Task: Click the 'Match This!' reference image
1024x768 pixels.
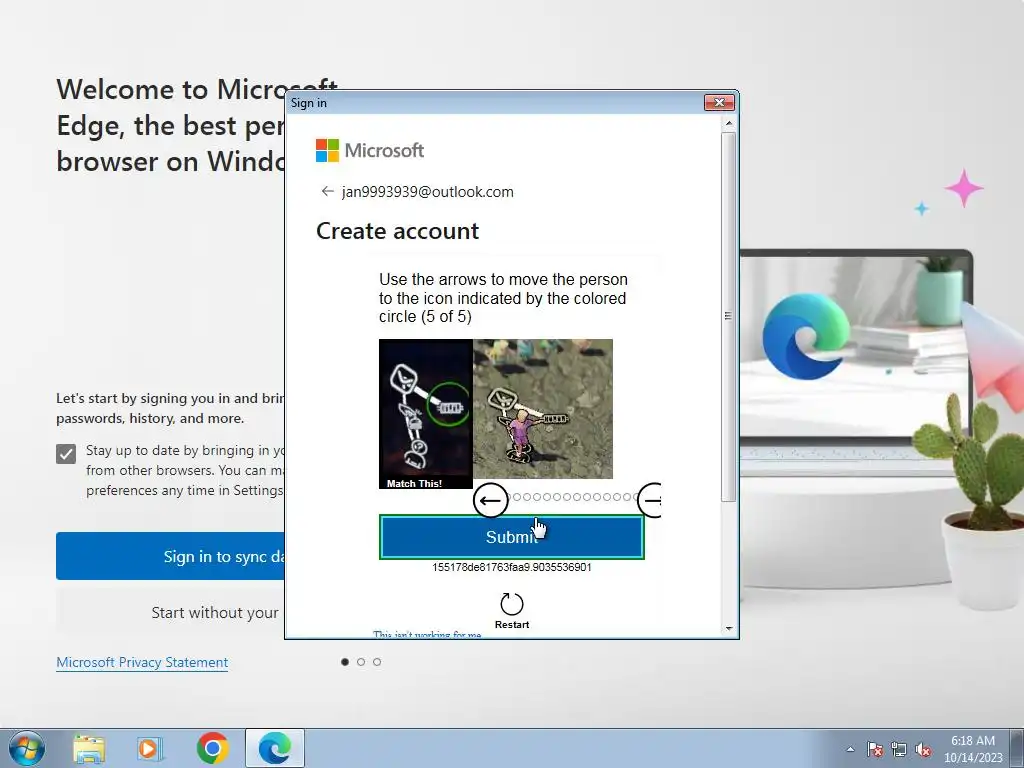Action: (426, 414)
